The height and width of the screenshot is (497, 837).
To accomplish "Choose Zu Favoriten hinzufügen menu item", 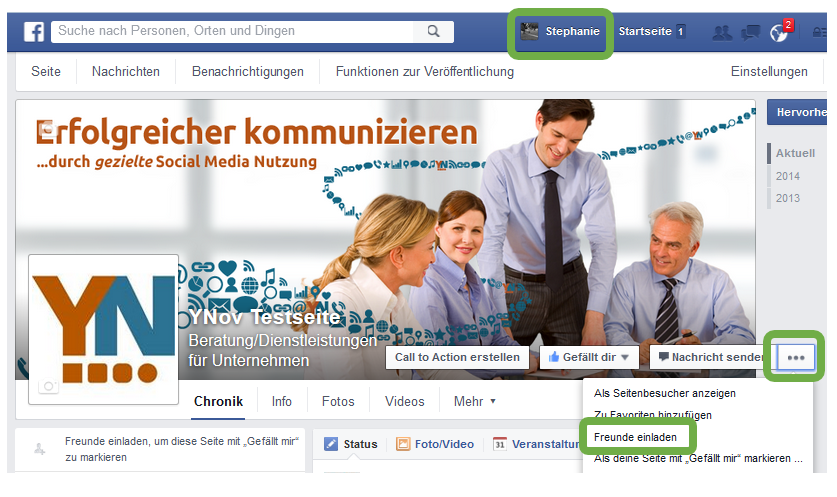I will click(652, 415).
